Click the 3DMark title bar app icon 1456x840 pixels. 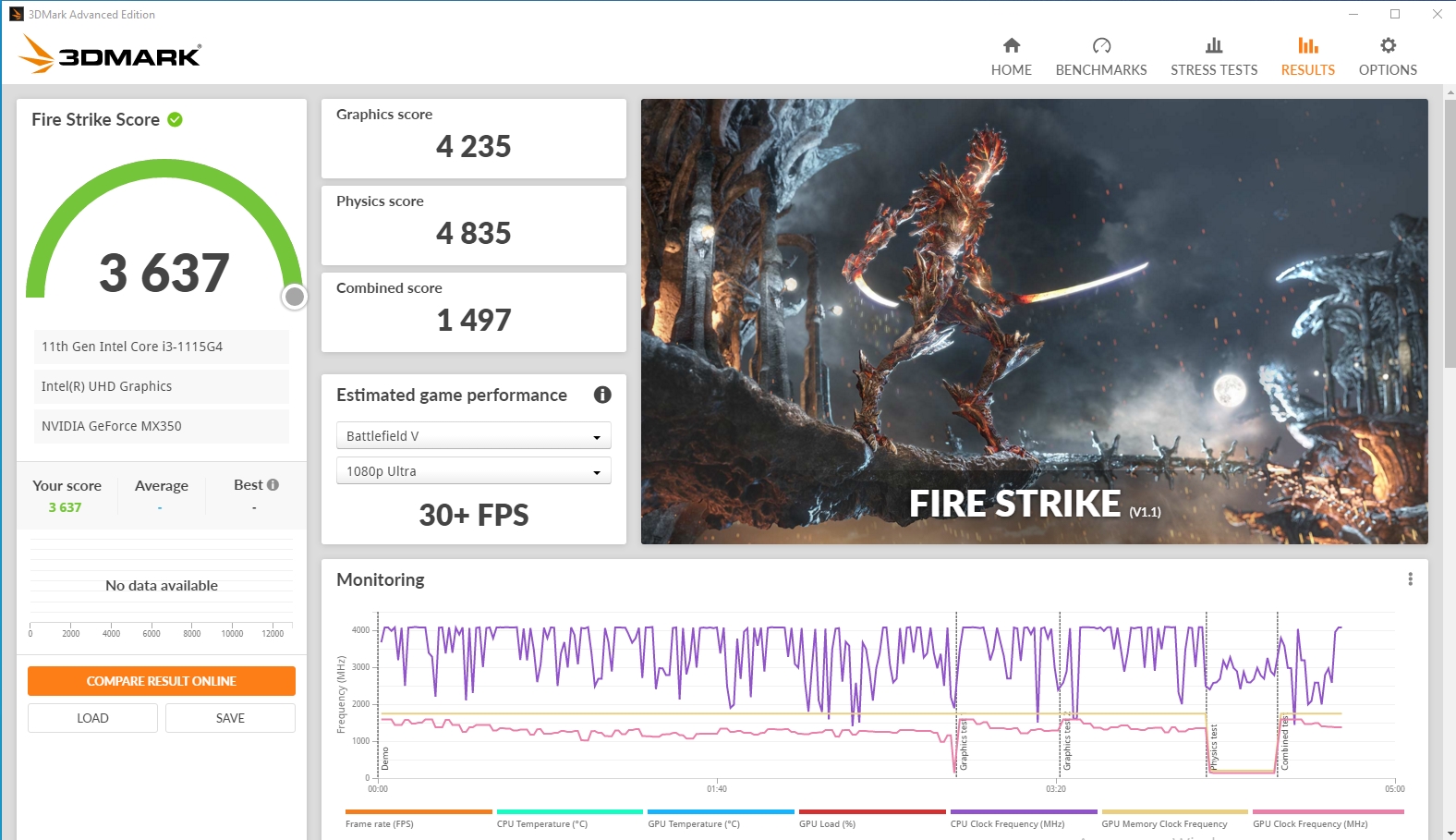pyautogui.click(x=16, y=14)
